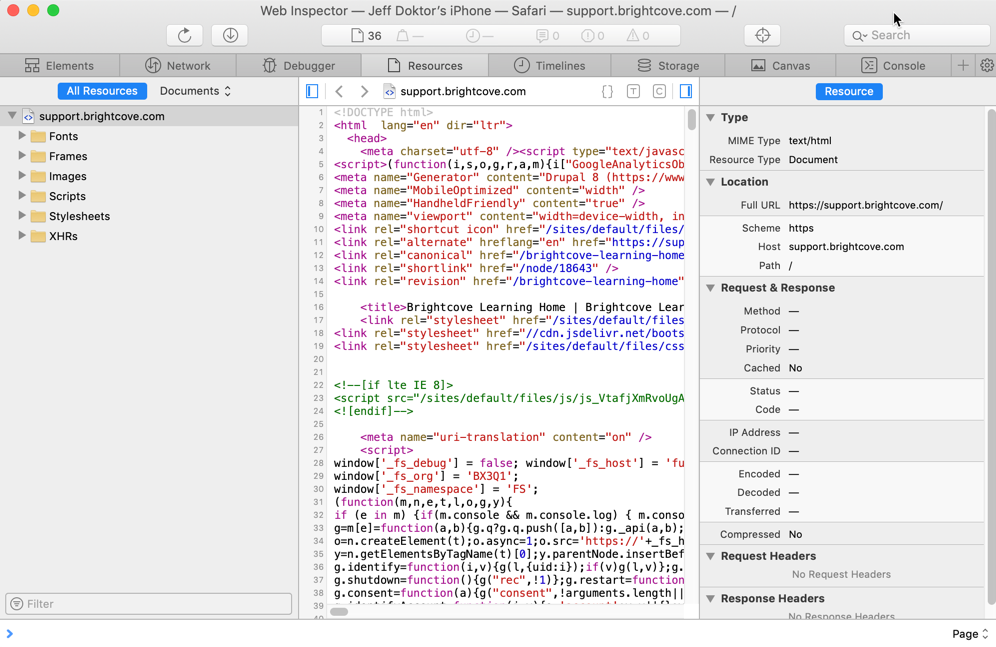Click the T text formatting icon

(632, 90)
